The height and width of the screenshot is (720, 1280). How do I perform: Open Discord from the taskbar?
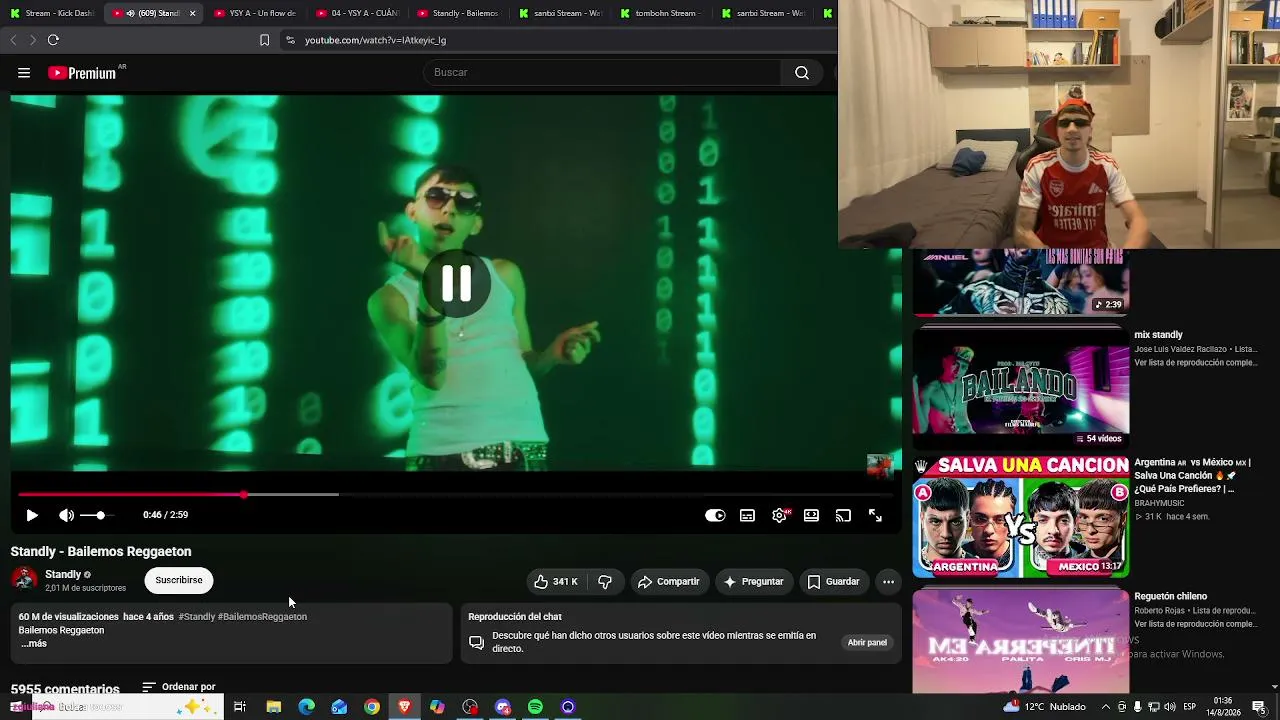click(x=503, y=707)
